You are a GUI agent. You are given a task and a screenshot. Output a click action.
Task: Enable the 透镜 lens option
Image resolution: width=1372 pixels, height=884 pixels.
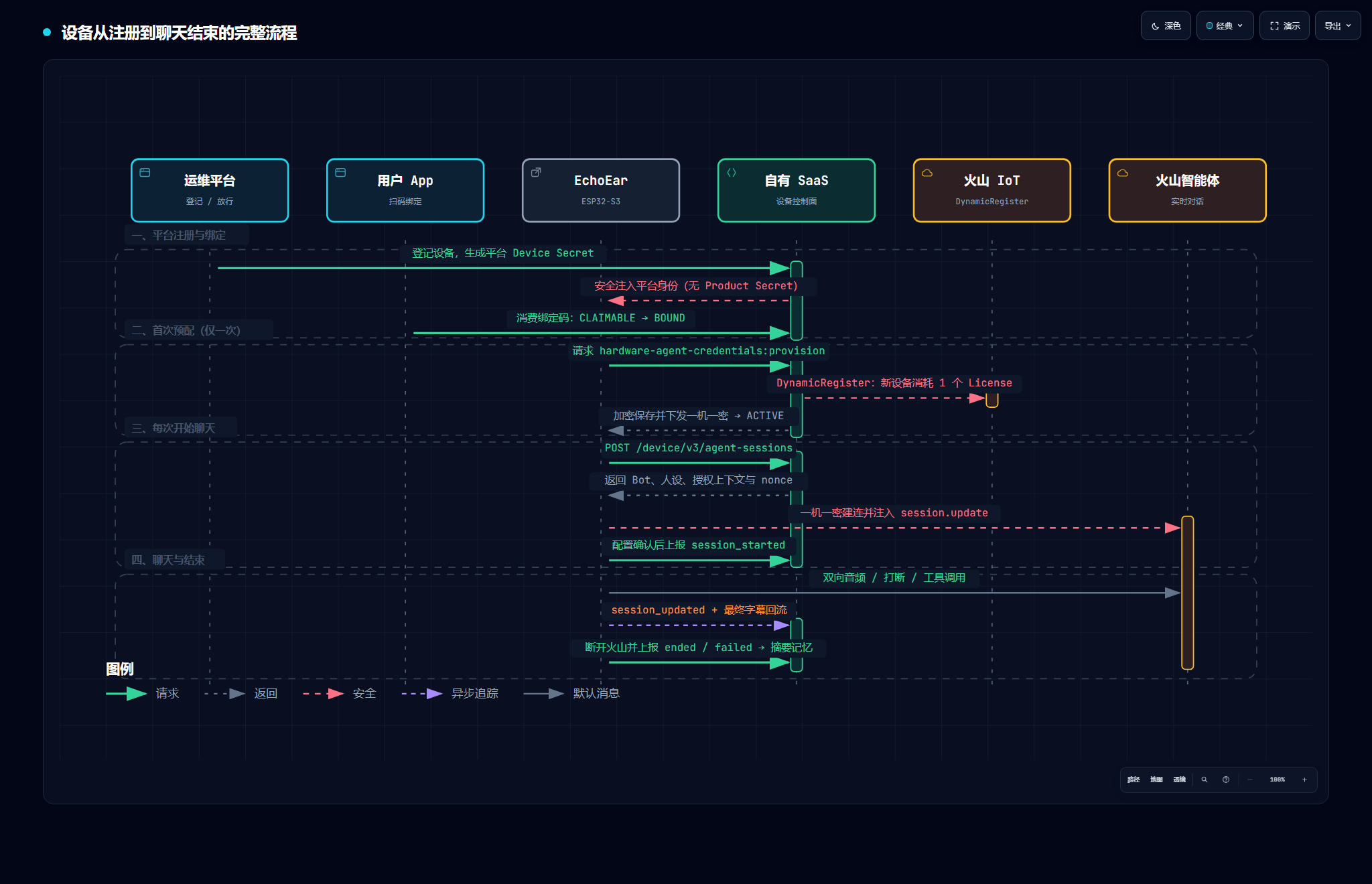[1180, 780]
